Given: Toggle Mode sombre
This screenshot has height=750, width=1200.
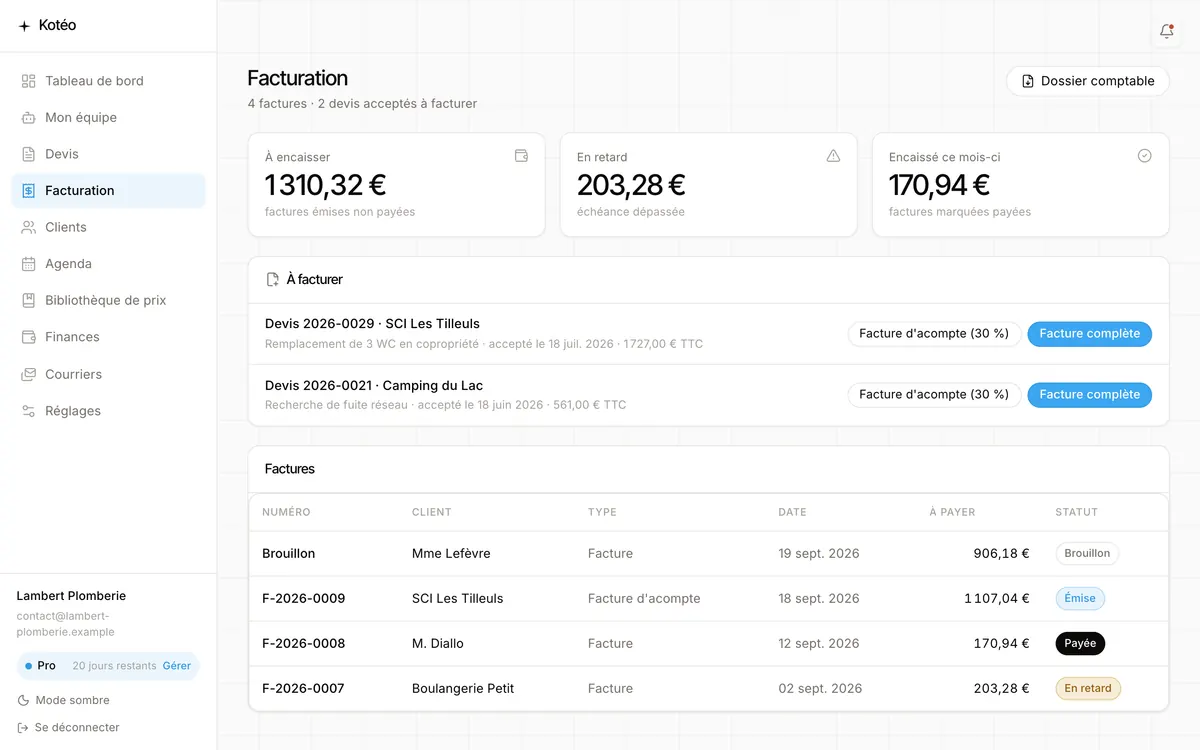Looking at the screenshot, I should click(x=64, y=701).
